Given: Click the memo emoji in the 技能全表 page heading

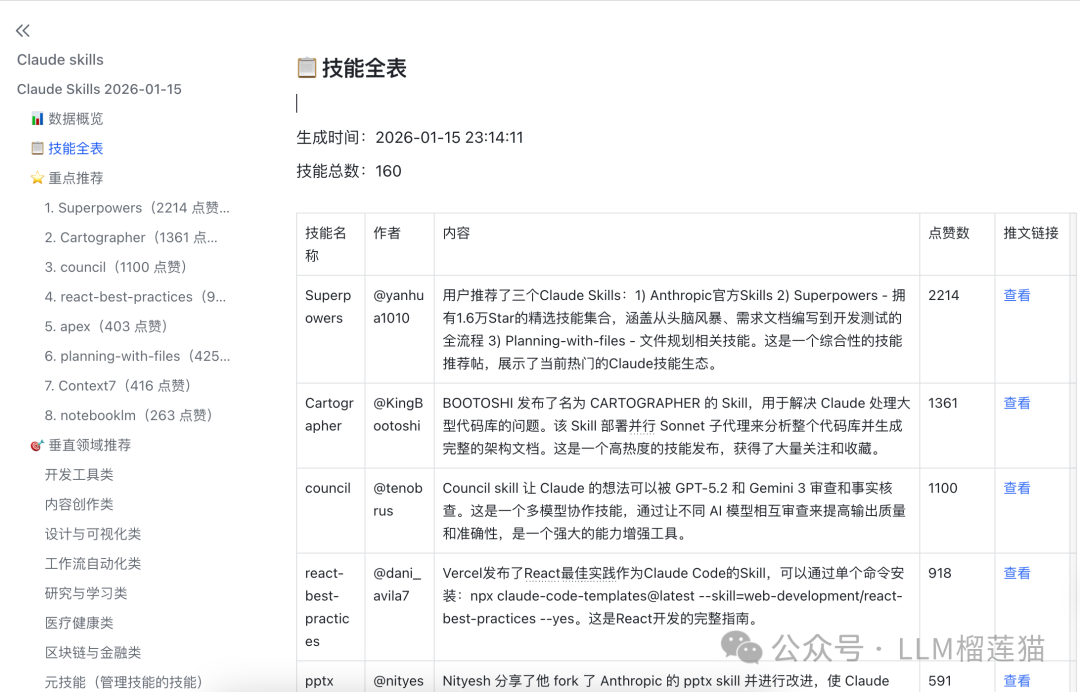Looking at the screenshot, I should pos(308,68).
